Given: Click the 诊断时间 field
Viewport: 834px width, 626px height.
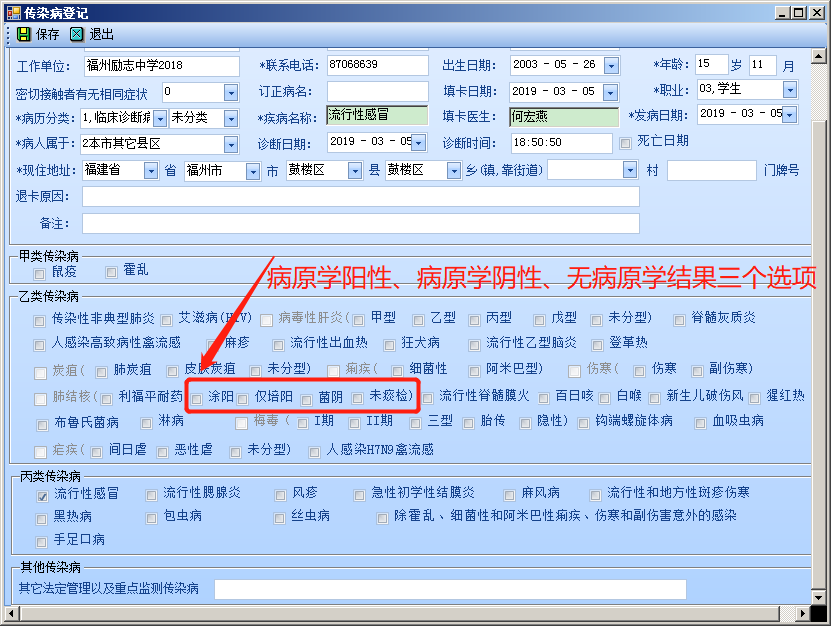Looking at the screenshot, I should (x=561, y=143).
